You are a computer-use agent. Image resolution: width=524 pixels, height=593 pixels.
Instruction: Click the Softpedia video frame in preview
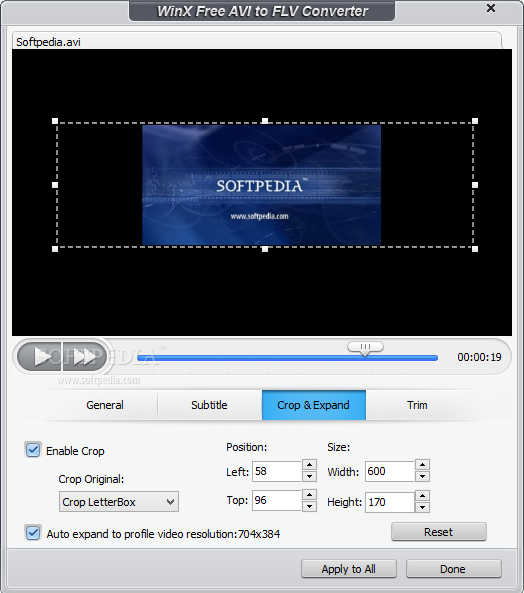(x=261, y=185)
